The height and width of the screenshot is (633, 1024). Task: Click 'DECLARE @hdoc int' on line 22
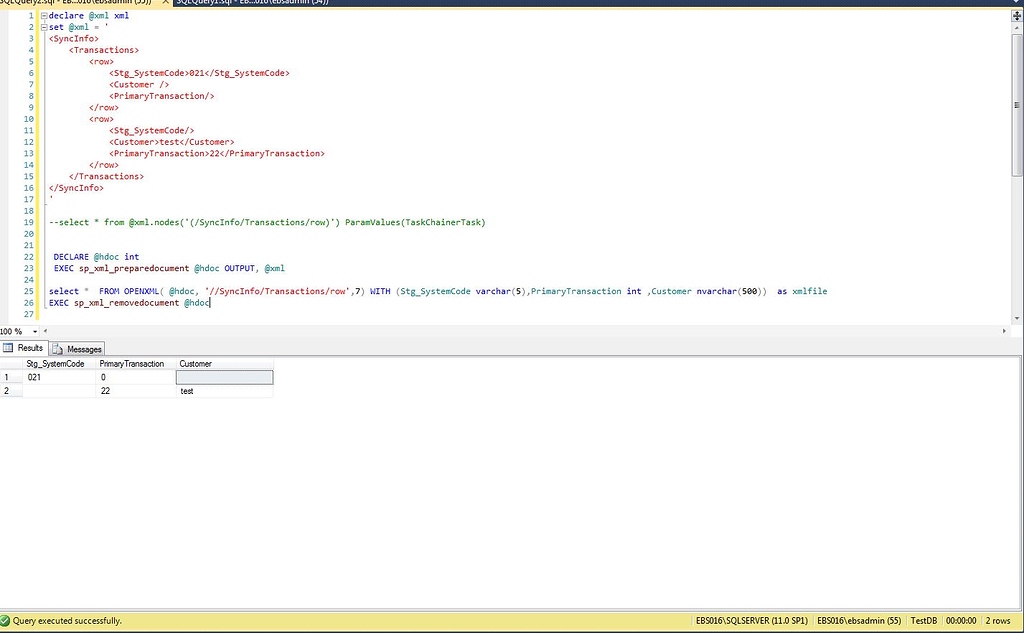point(96,257)
